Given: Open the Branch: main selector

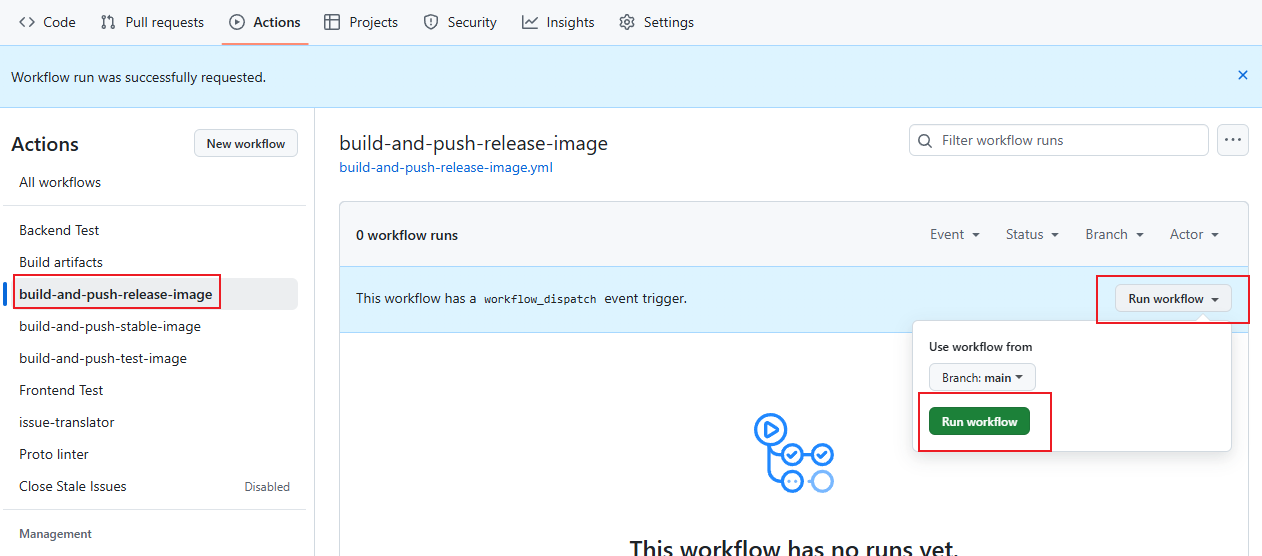Looking at the screenshot, I should 982,378.
